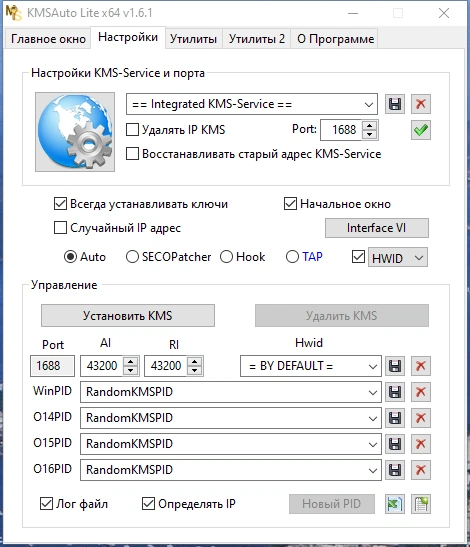
Task: Click the Port 1688 field in KMS-Service settings
Action: click(342, 130)
